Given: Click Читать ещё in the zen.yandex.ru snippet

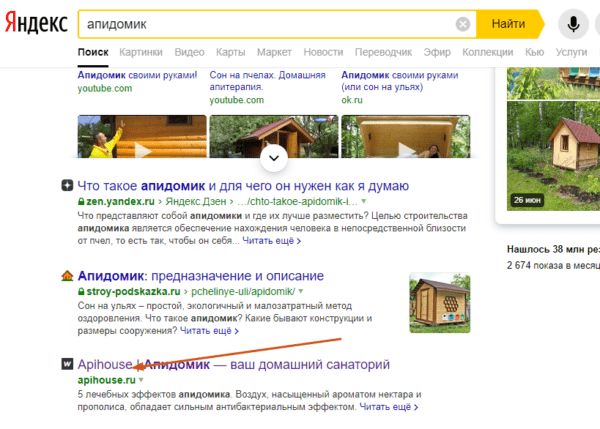Looking at the screenshot, I should pyautogui.click(x=272, y=241).
